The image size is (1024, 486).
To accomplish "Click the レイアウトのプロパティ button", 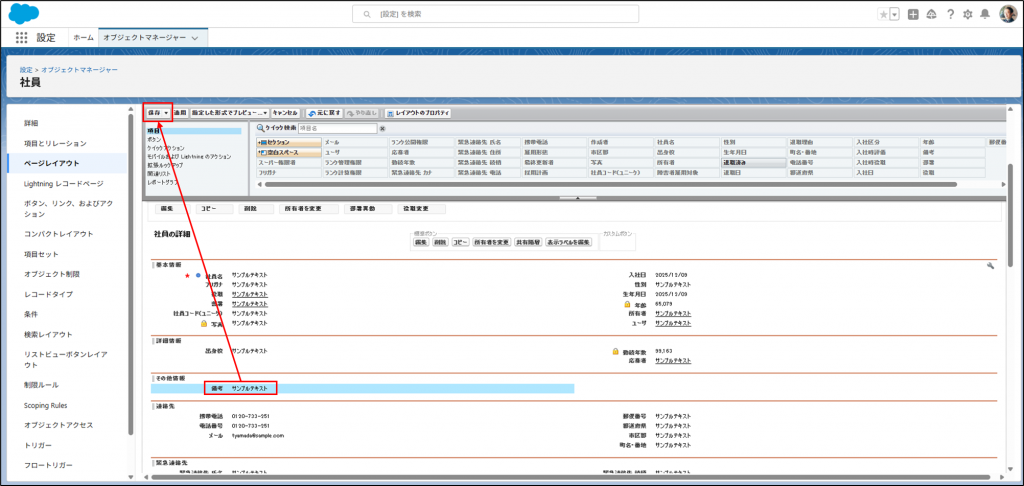I will (417, 113).
